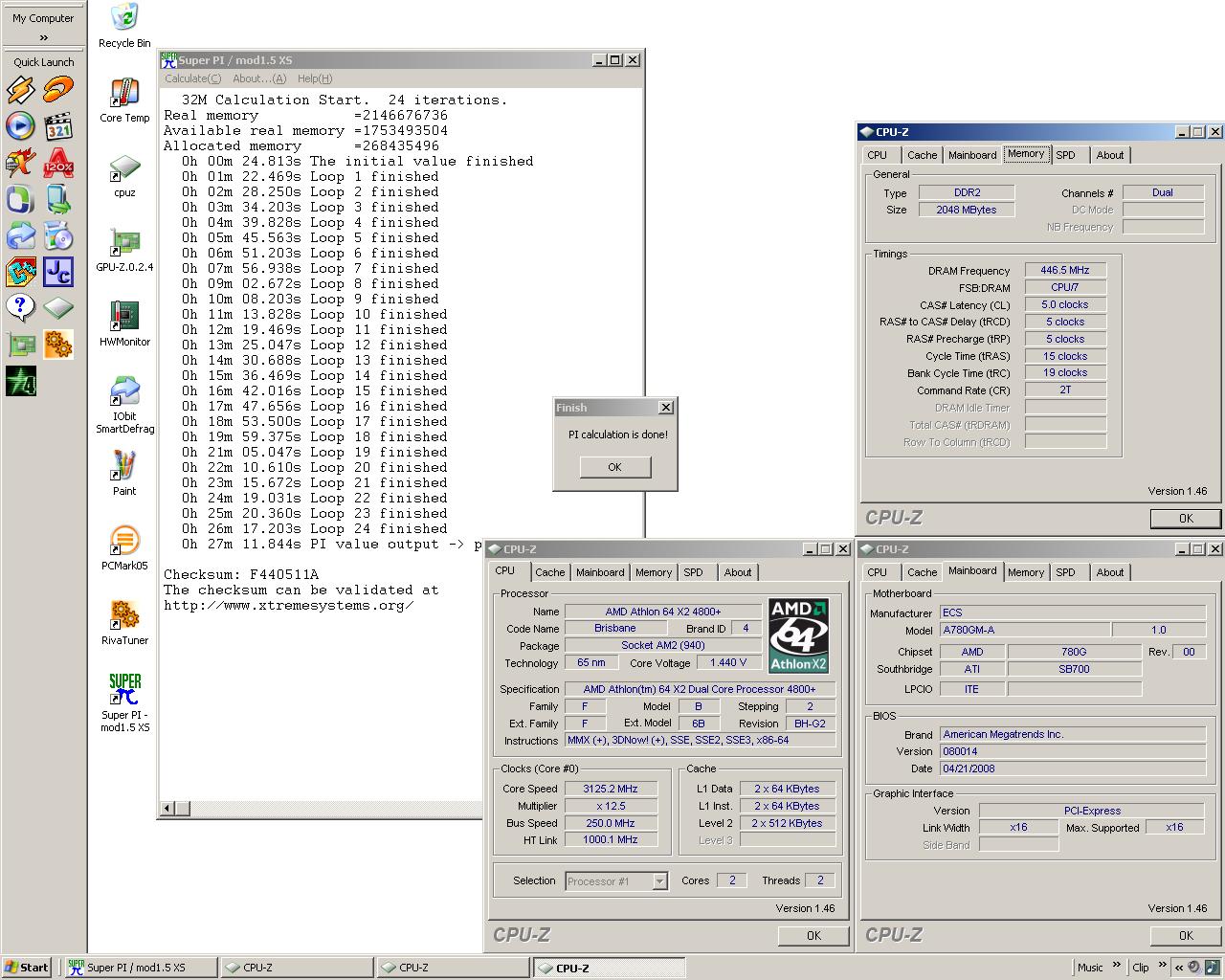Click the Core Speed 3125.2 MHz field

tap(610, 789)
